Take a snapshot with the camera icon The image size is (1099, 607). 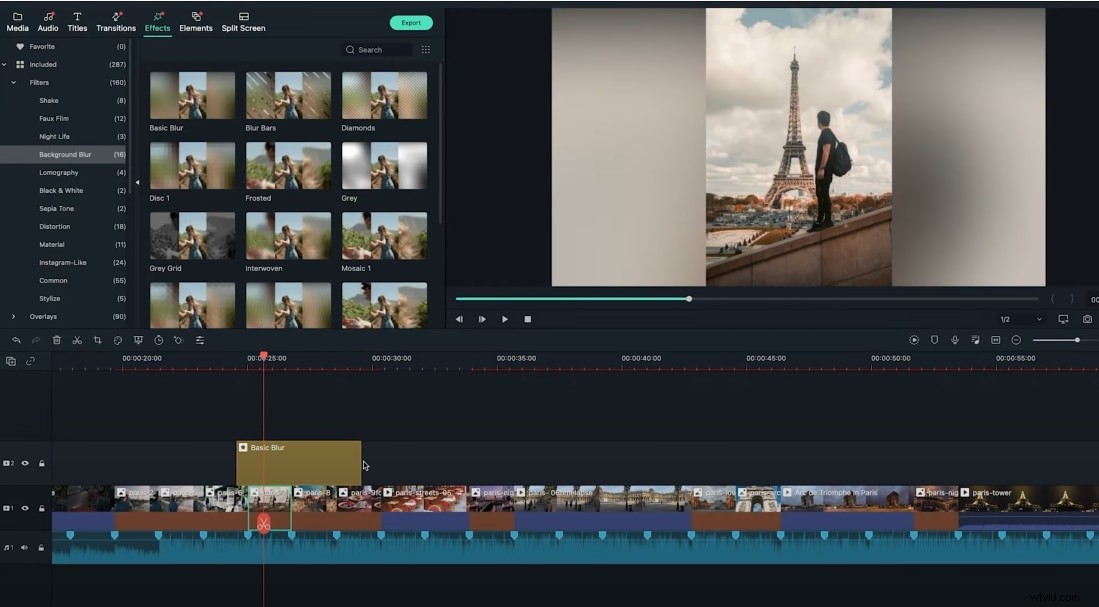coord(1088,319)
